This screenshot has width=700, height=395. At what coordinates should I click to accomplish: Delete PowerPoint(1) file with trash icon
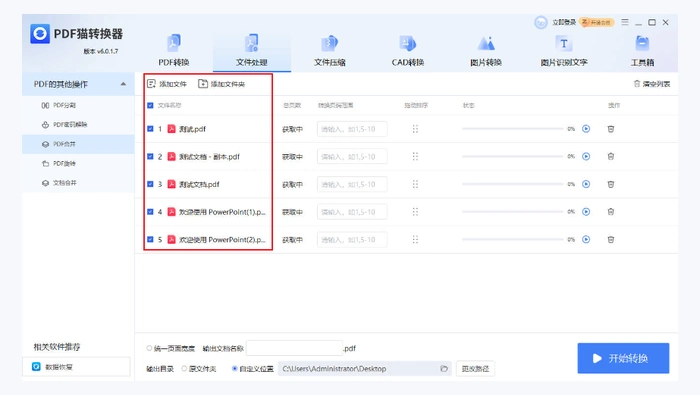point(611,212)
